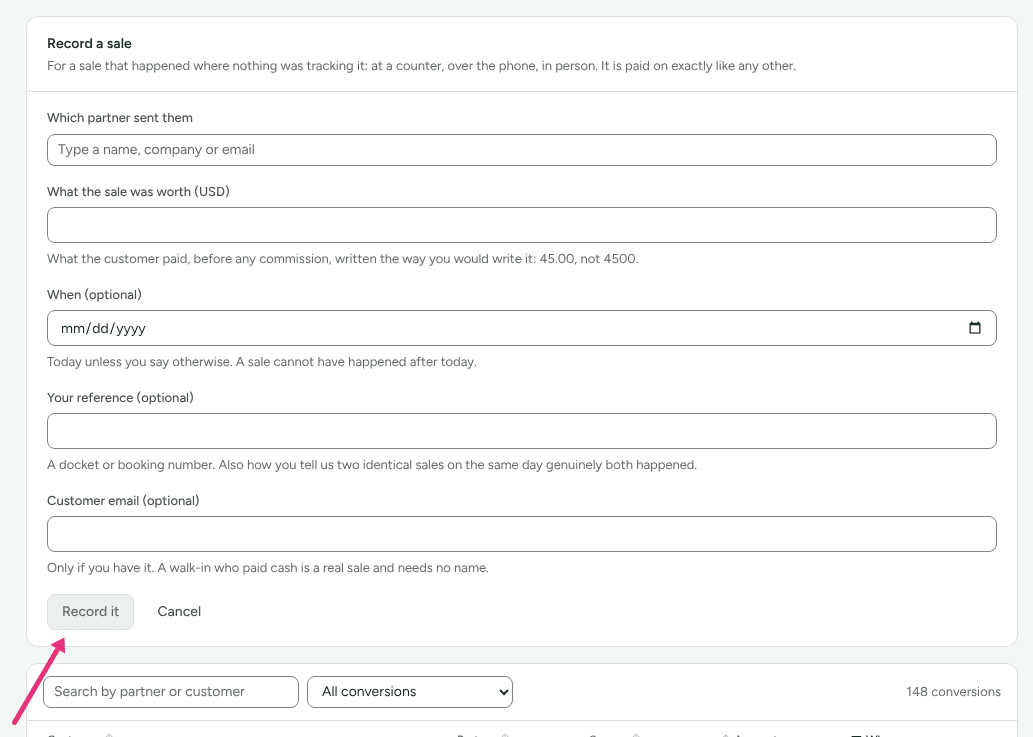Viewport: 1033px width, 737px height.
Task: Click the 'Search by partner or customer' box
Action: coord(171,692)
